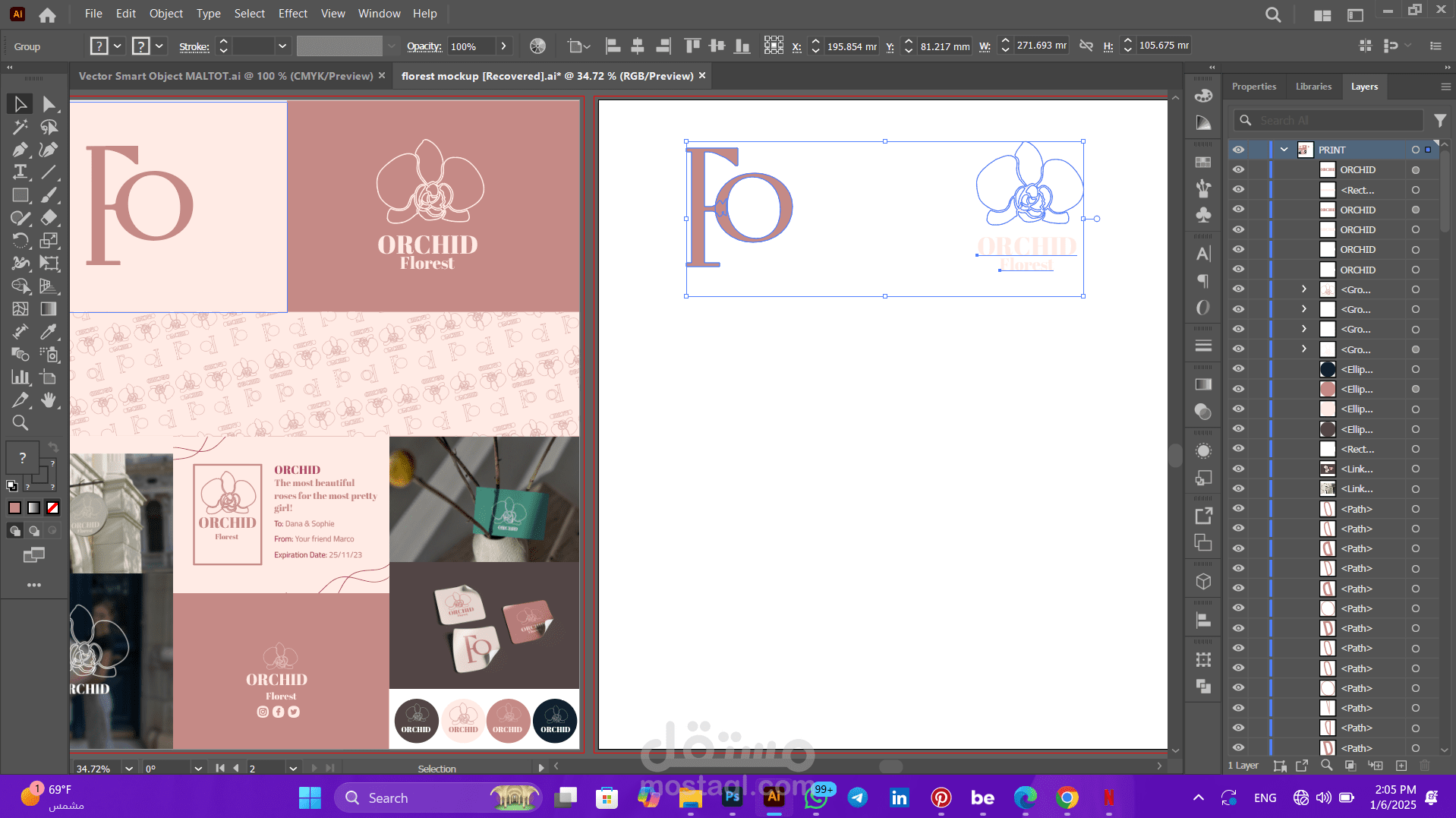Open Photoshop from the taskbar
The image size is (1456, 818).
(732, 797)
